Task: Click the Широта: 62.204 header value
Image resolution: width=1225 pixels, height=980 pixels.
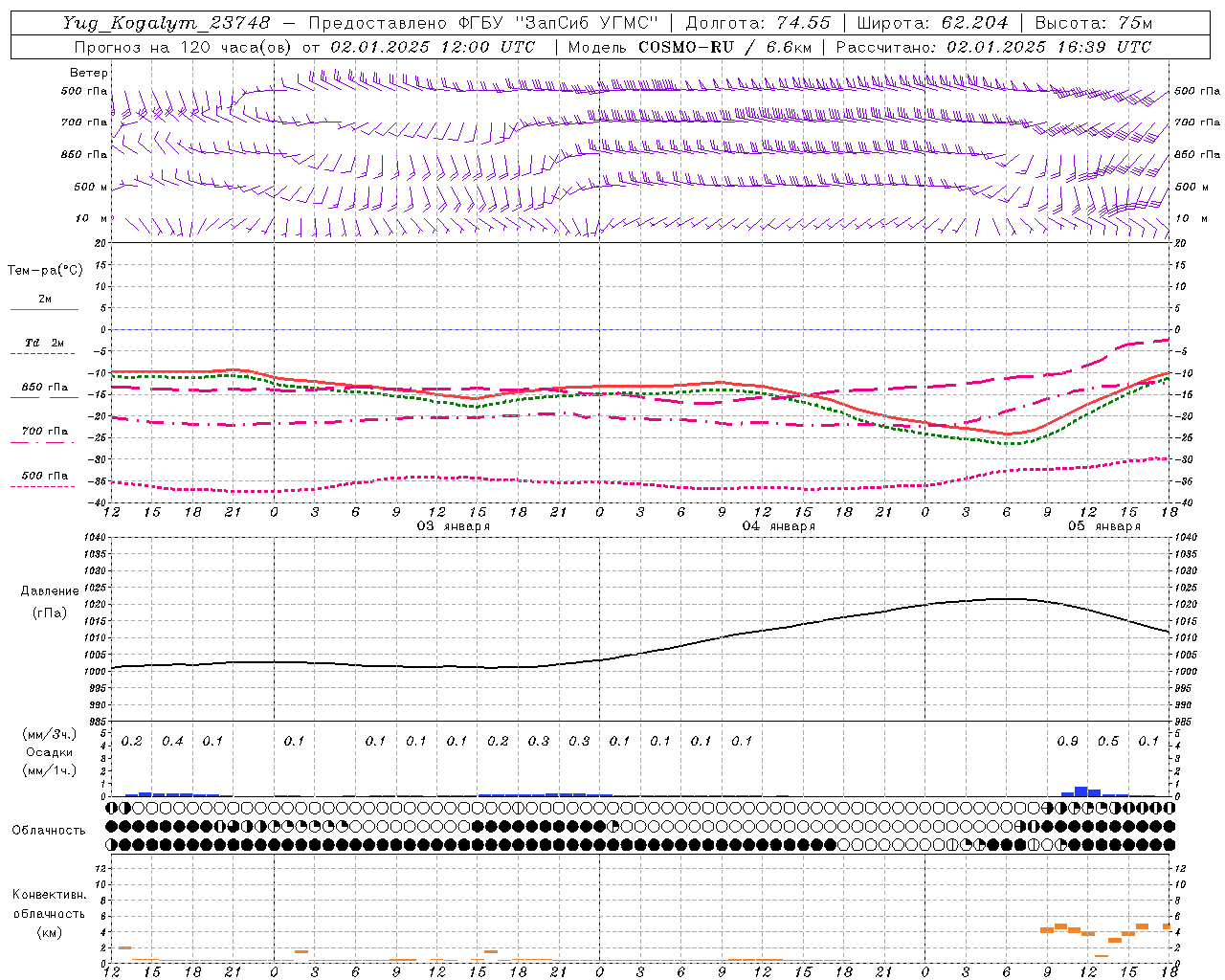Action: coord(932,23)
